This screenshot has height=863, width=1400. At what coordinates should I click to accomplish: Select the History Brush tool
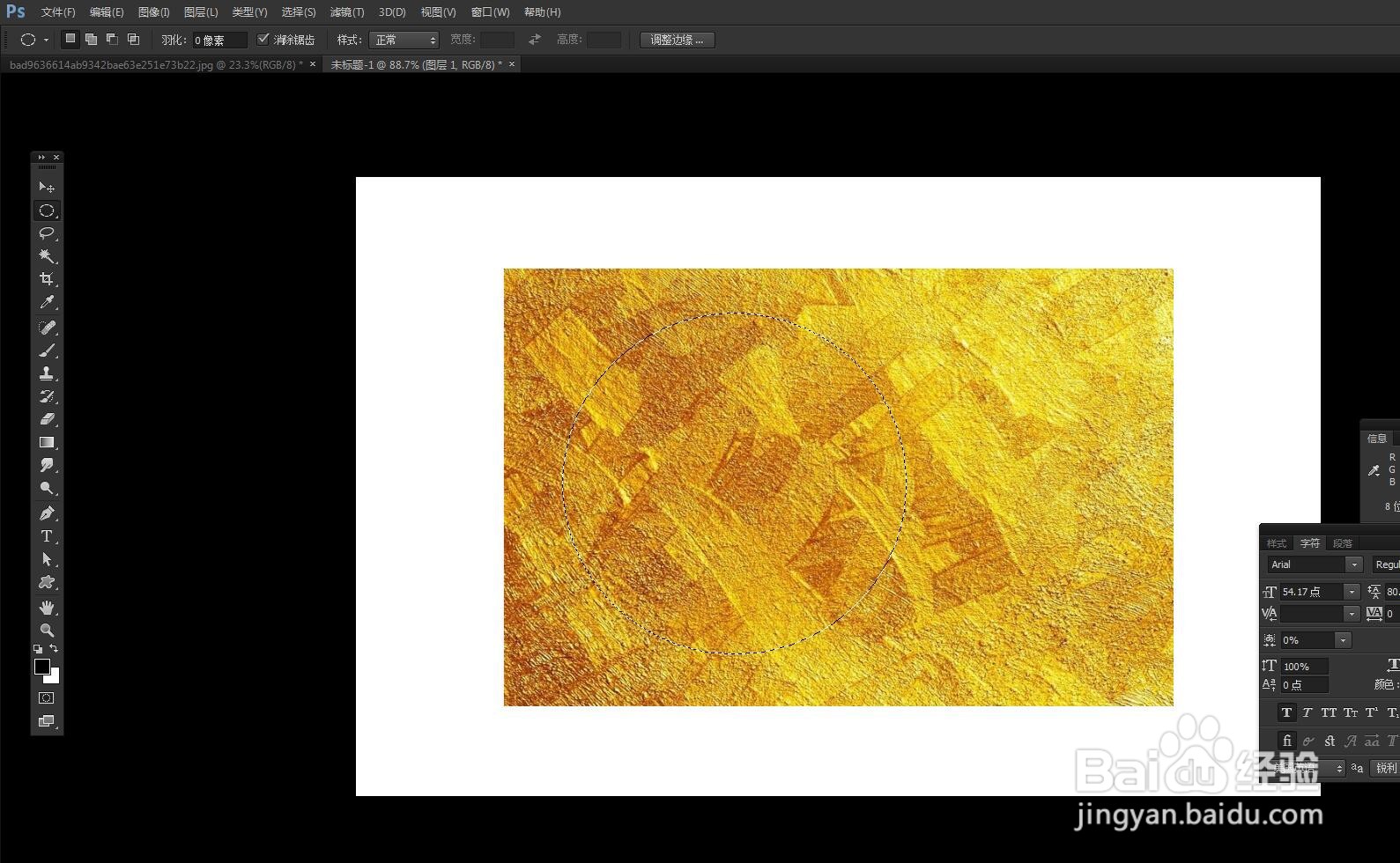point(47,396)
